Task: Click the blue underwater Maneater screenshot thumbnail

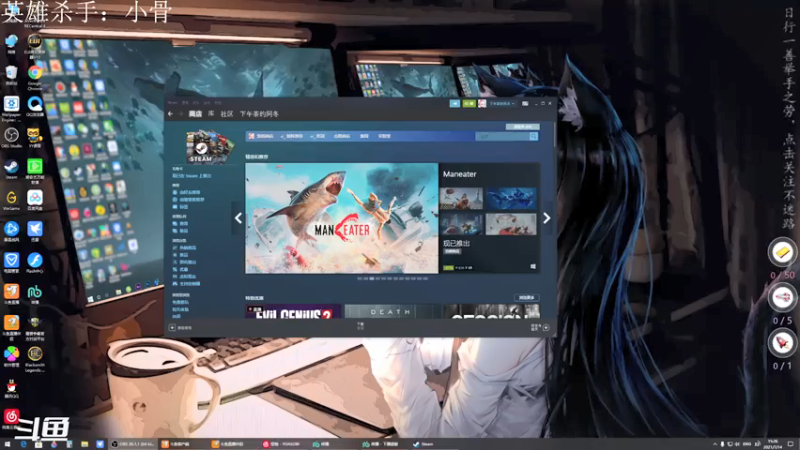Action: pos(511,198)
